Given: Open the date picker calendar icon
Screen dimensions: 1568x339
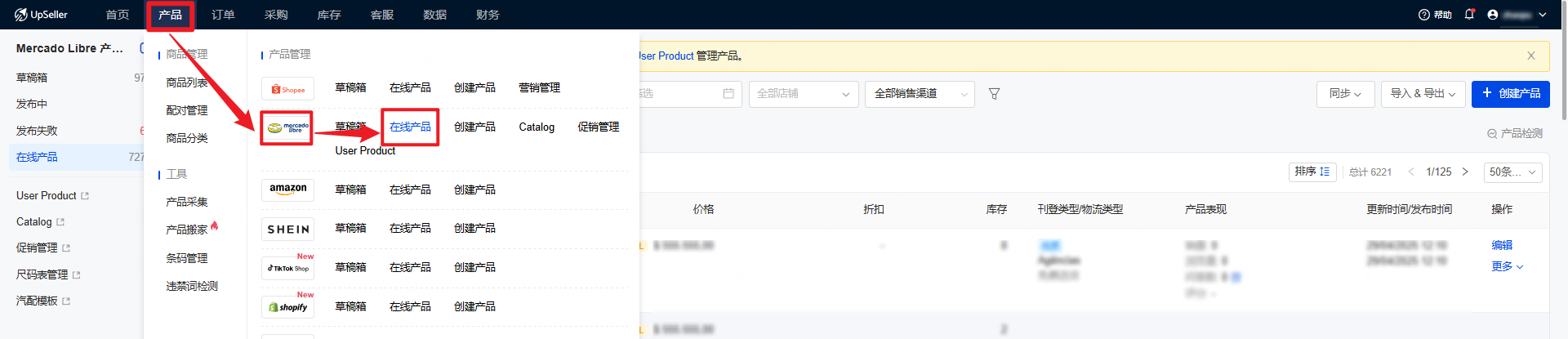Looking at the screenshot, I should 728,94.
